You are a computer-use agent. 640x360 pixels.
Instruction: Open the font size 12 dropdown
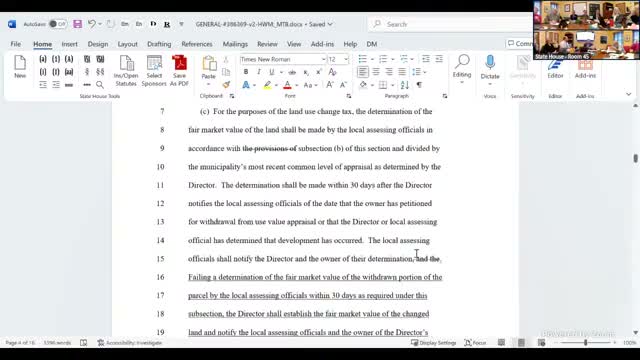tap(346, 60)
